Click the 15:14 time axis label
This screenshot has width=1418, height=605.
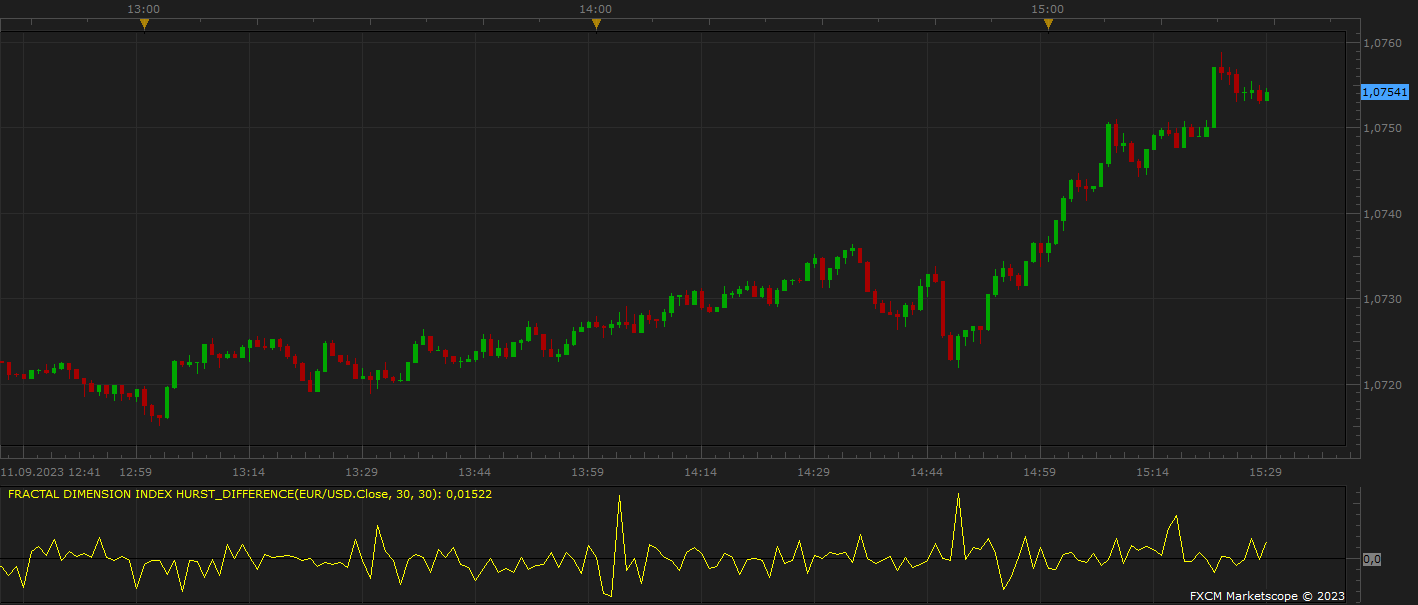click(1153, 472)
